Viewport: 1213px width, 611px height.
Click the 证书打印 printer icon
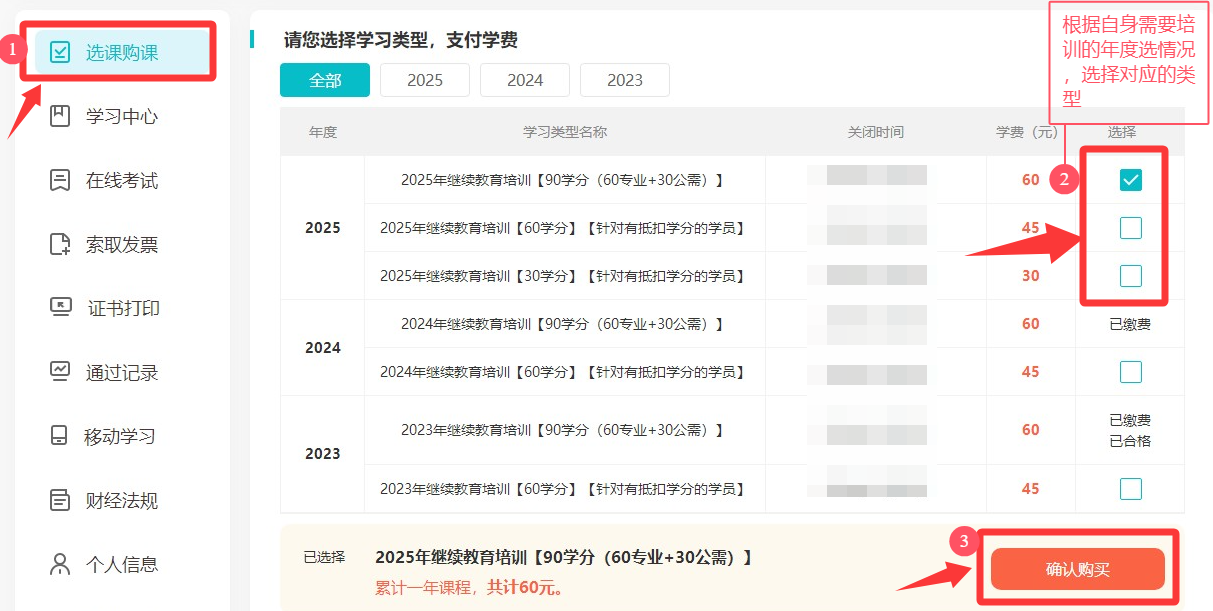pyautogui.click(x=60, y=308)
